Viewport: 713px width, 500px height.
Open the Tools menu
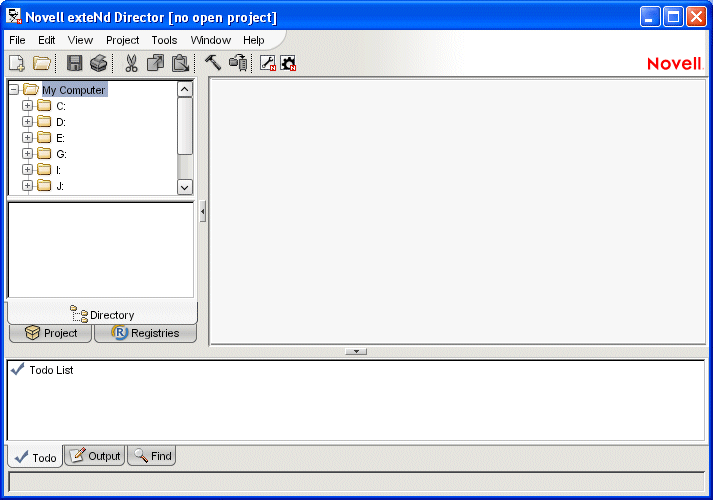164,40
